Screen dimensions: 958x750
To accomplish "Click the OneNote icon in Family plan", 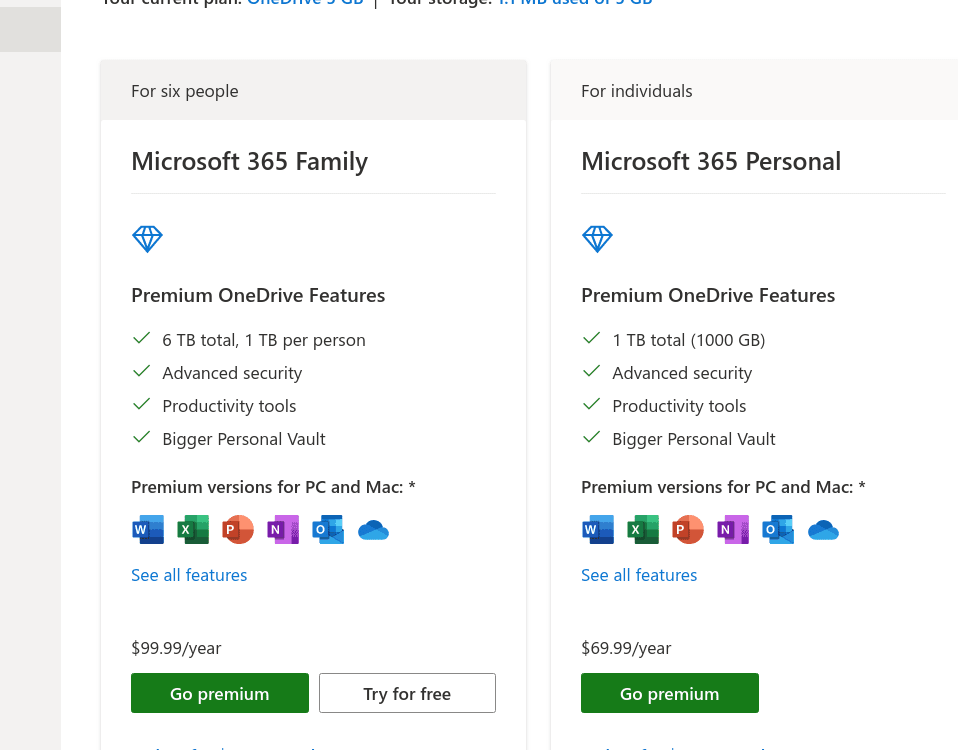I will [x=283, y=529].
